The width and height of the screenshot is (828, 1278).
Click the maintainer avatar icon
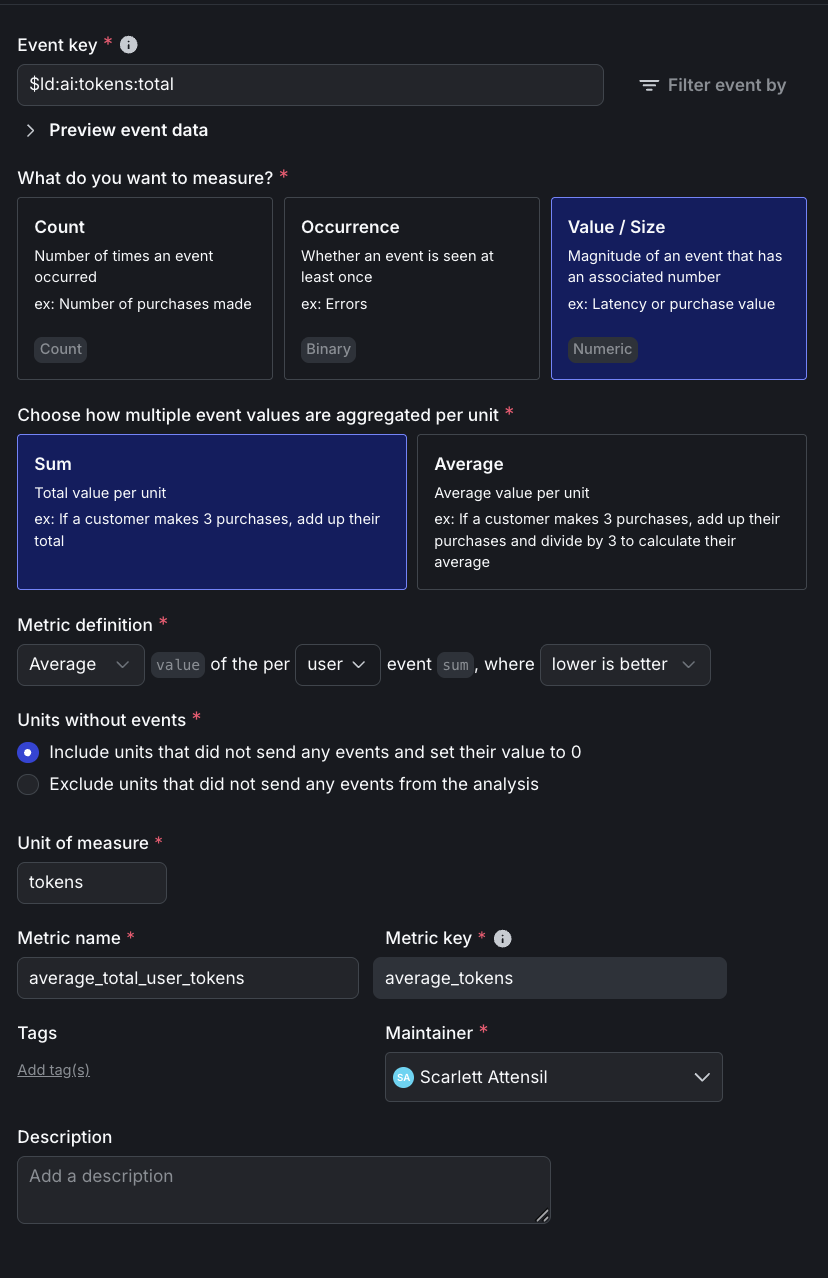403,1077
